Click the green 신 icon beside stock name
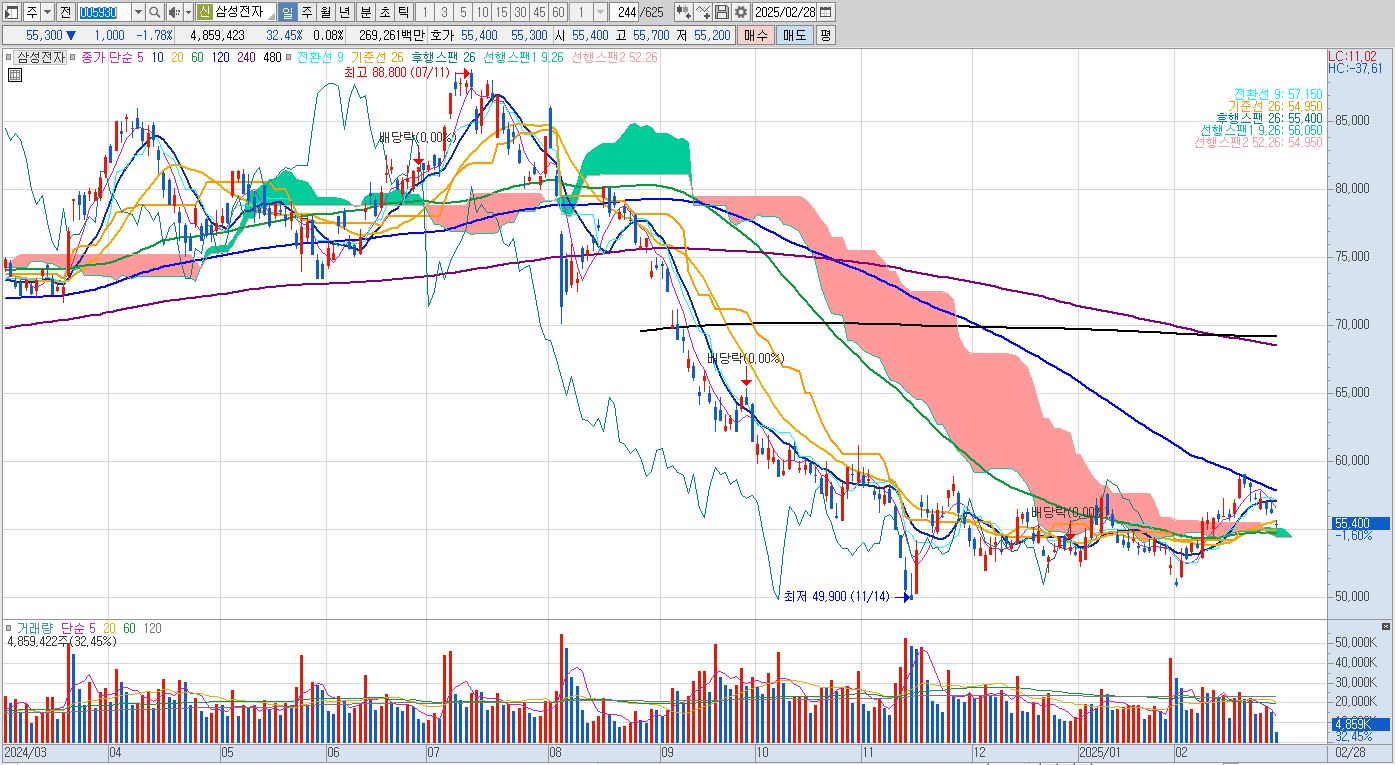 click(204, 12)
